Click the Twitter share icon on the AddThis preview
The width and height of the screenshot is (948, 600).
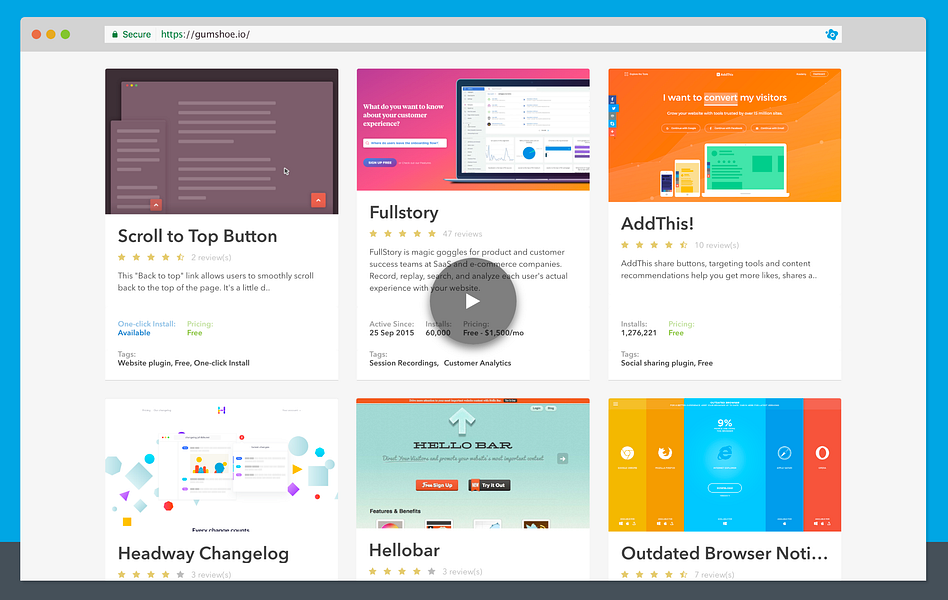(x=613, y=109)
